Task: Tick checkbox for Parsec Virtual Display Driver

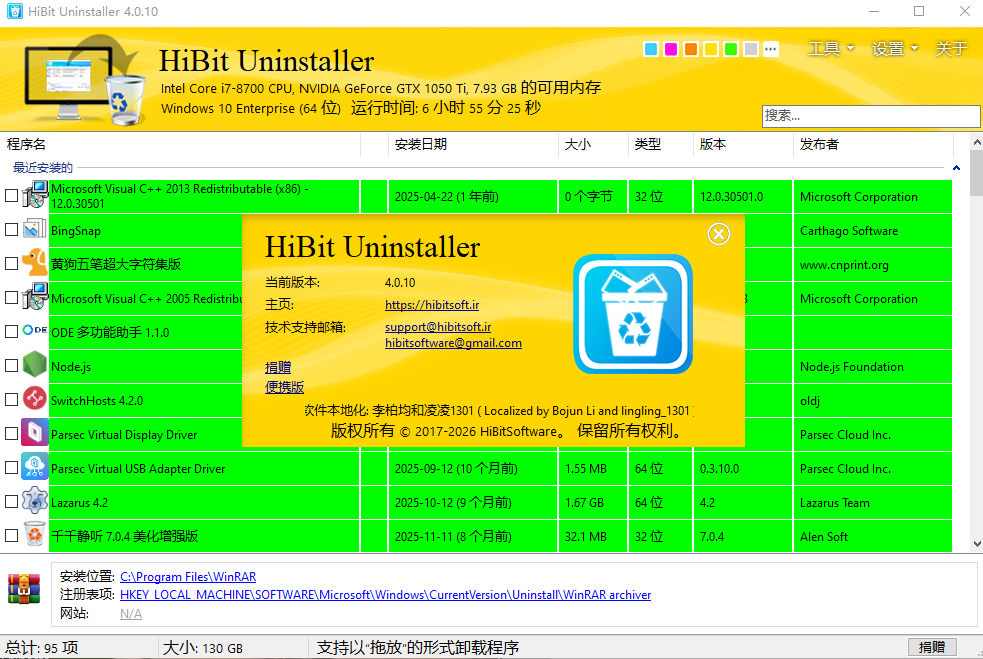Action: tap(11, 434)
